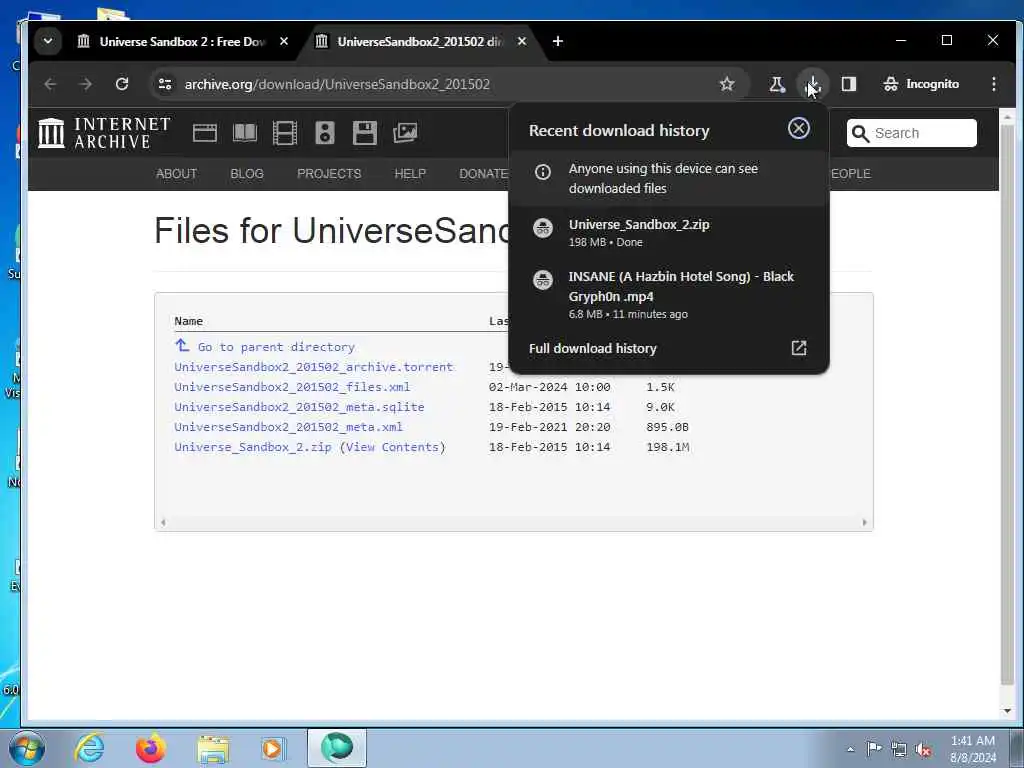The image size is (1024, 768).
Task: Click the Incognito indicator
Action: 921,84
